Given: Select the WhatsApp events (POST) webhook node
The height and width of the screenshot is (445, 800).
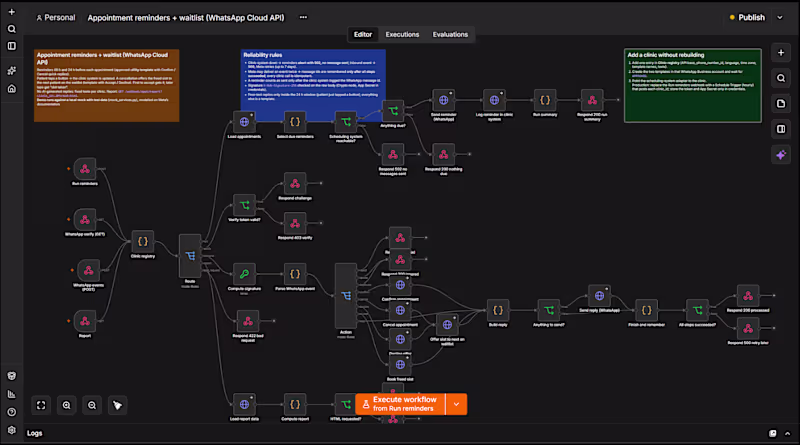Looking at the screenshot, I should (x=88, y=270).
